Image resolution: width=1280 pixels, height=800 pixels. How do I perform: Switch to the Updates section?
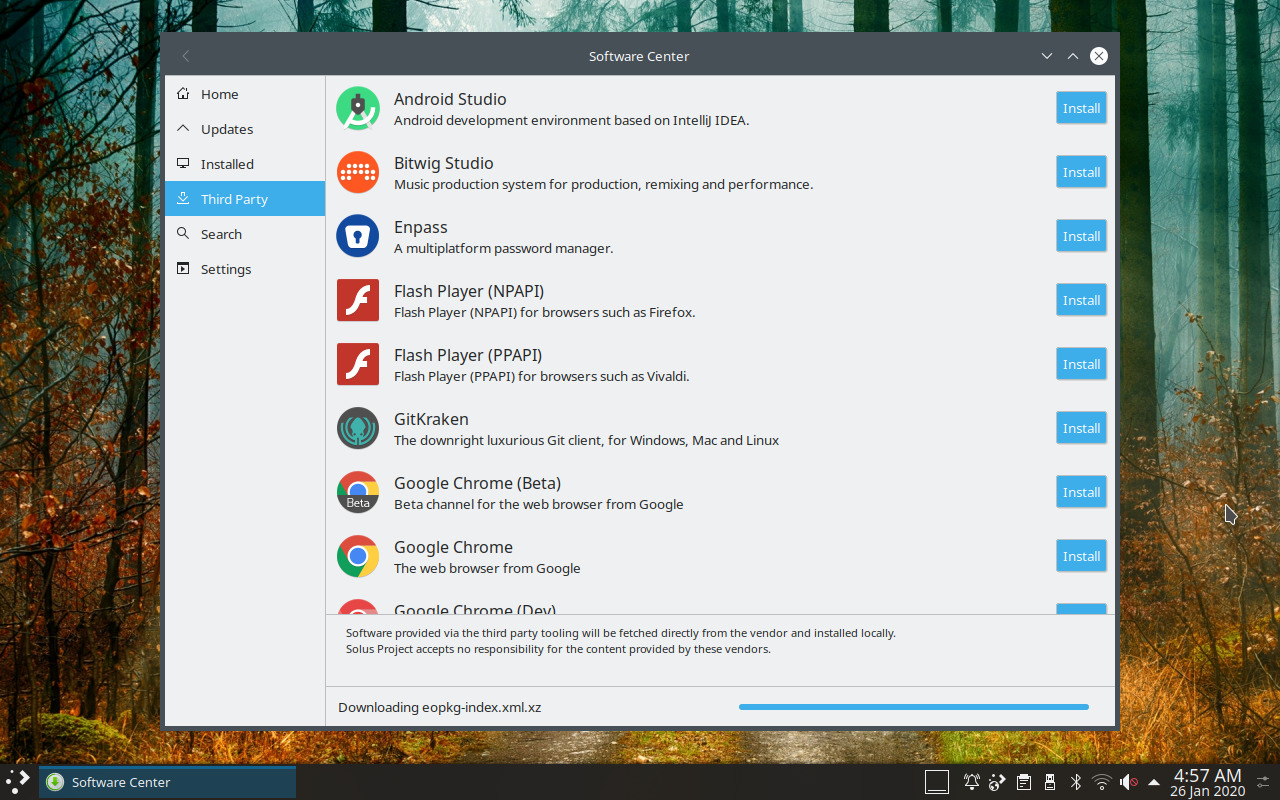click(227, 129)
